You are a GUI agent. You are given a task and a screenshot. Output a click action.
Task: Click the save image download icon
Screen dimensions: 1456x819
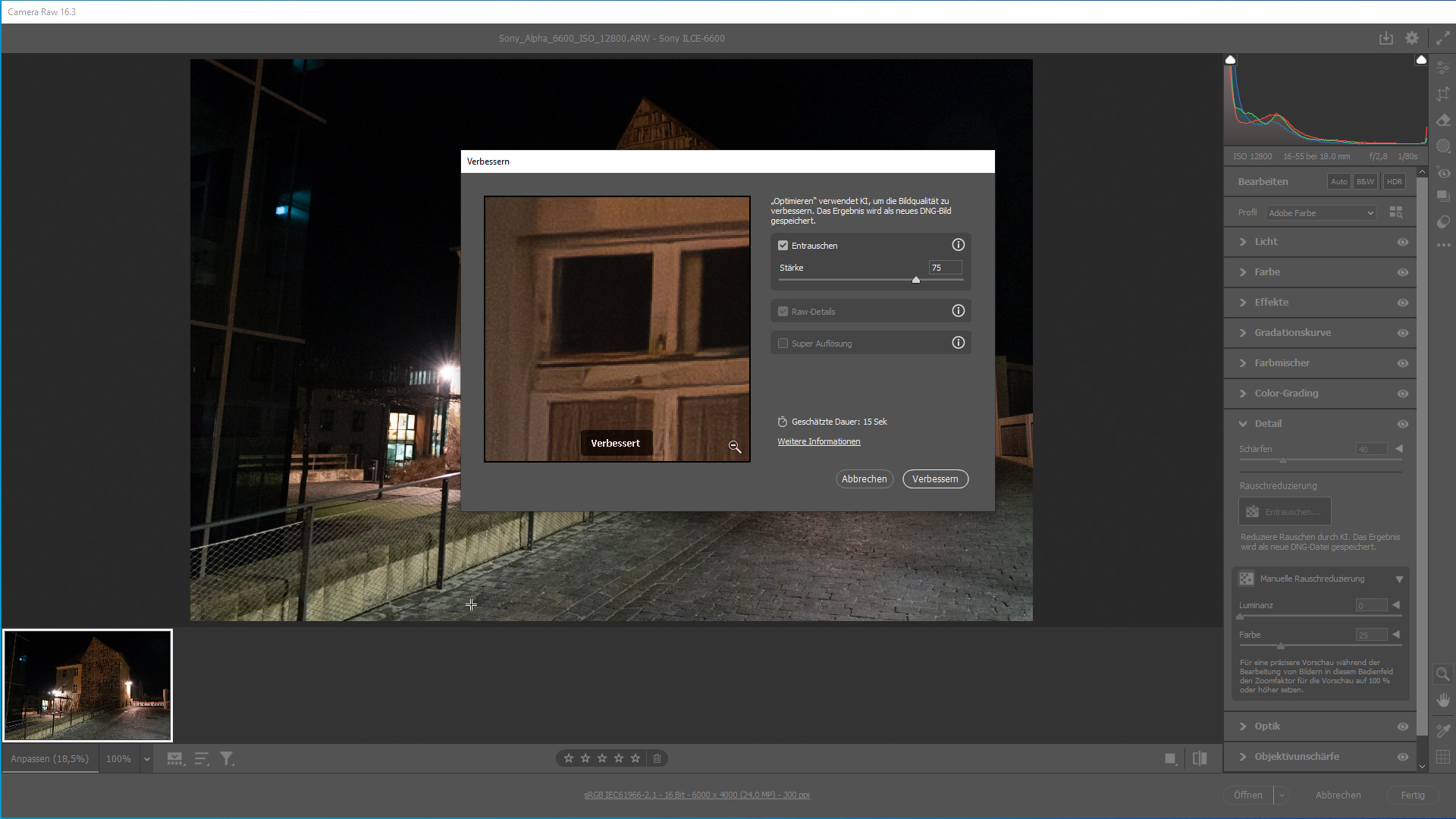coord(1385,38)
